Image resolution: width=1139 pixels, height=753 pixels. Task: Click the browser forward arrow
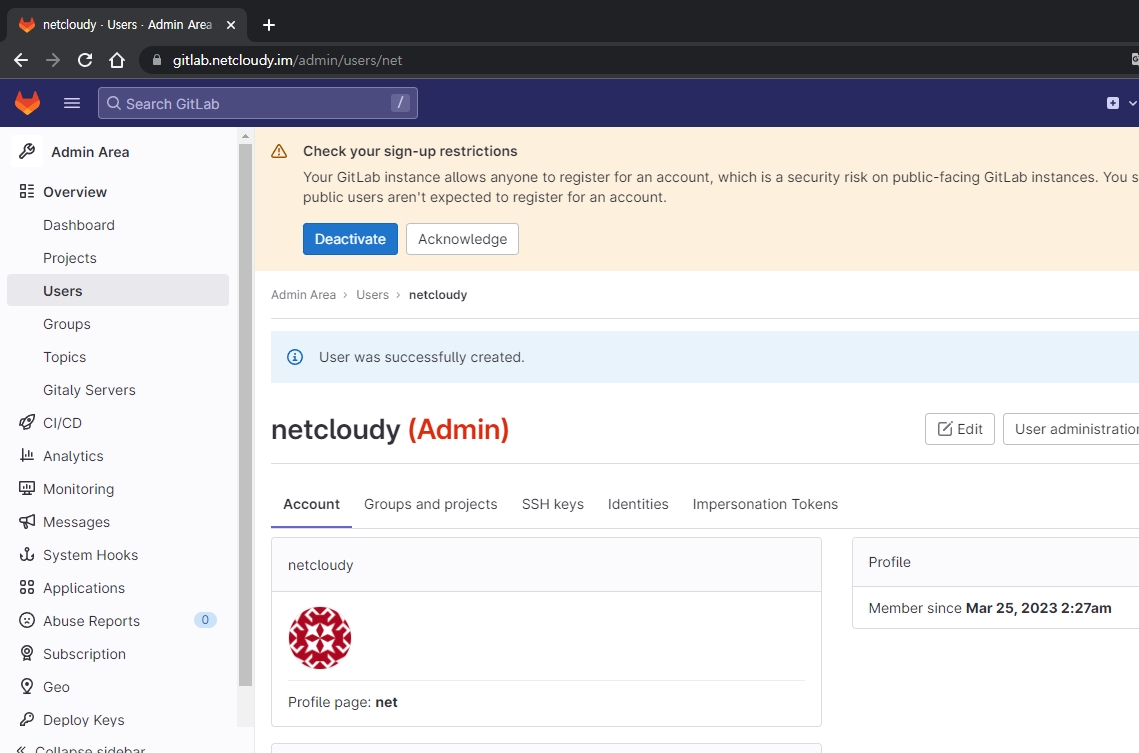(53, 60)
